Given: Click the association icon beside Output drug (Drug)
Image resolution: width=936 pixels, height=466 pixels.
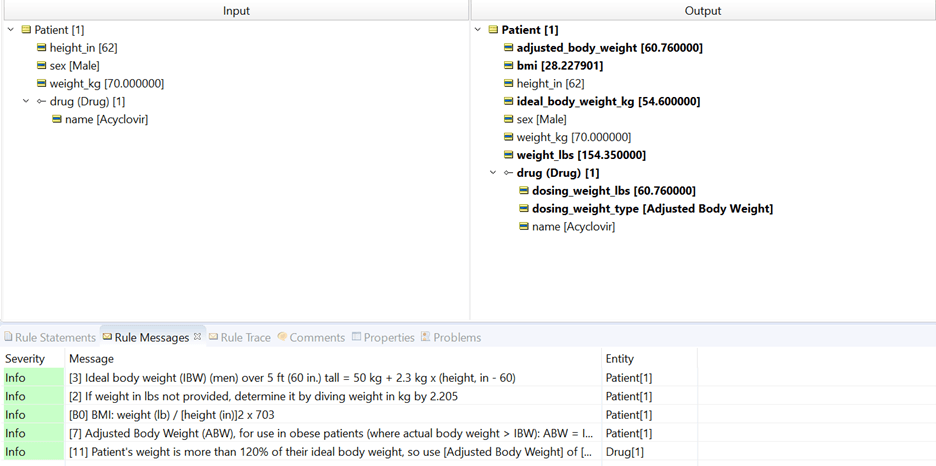Looking at the screenshot, I should (x=508, y=173).
